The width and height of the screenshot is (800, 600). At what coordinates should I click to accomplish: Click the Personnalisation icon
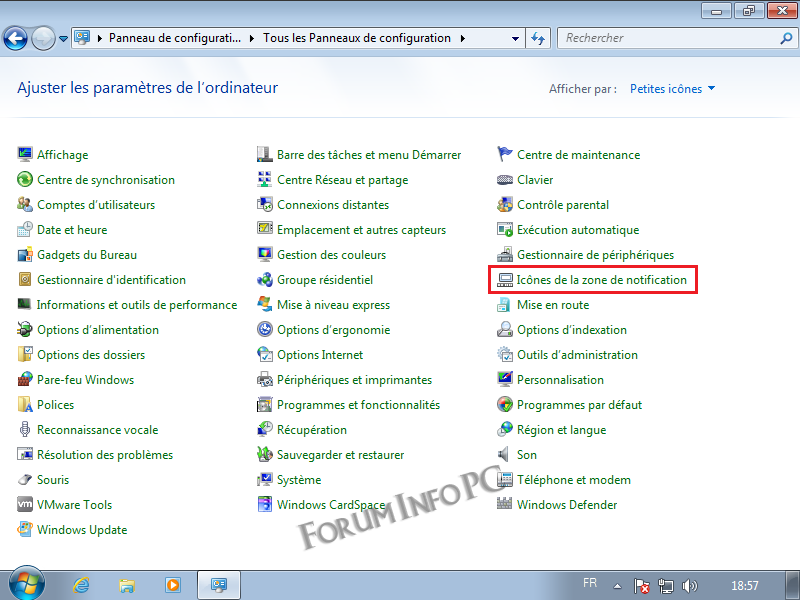point(505,379)
